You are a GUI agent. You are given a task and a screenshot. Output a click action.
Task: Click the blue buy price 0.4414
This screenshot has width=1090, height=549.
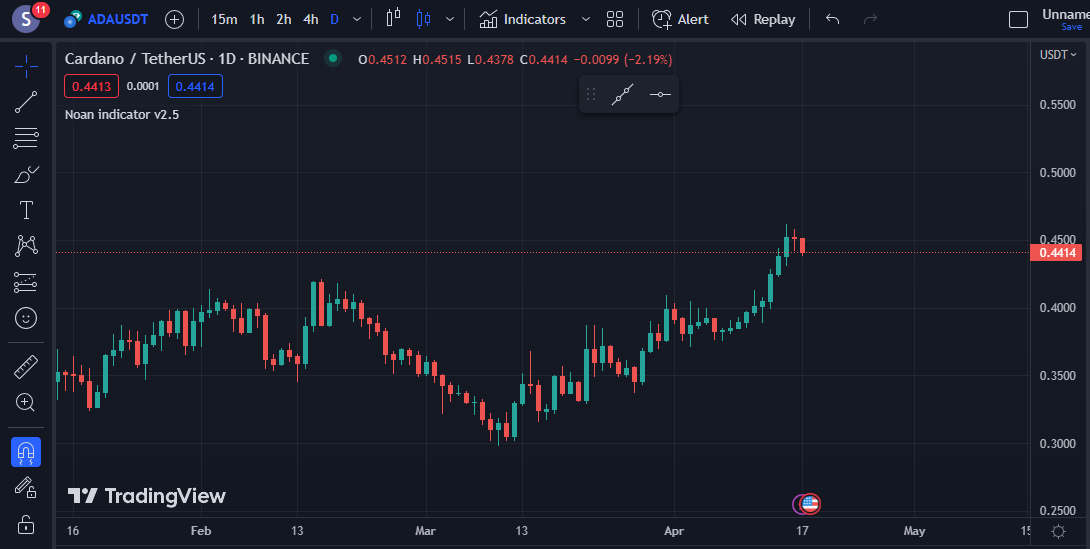click(x=195, y=86)
